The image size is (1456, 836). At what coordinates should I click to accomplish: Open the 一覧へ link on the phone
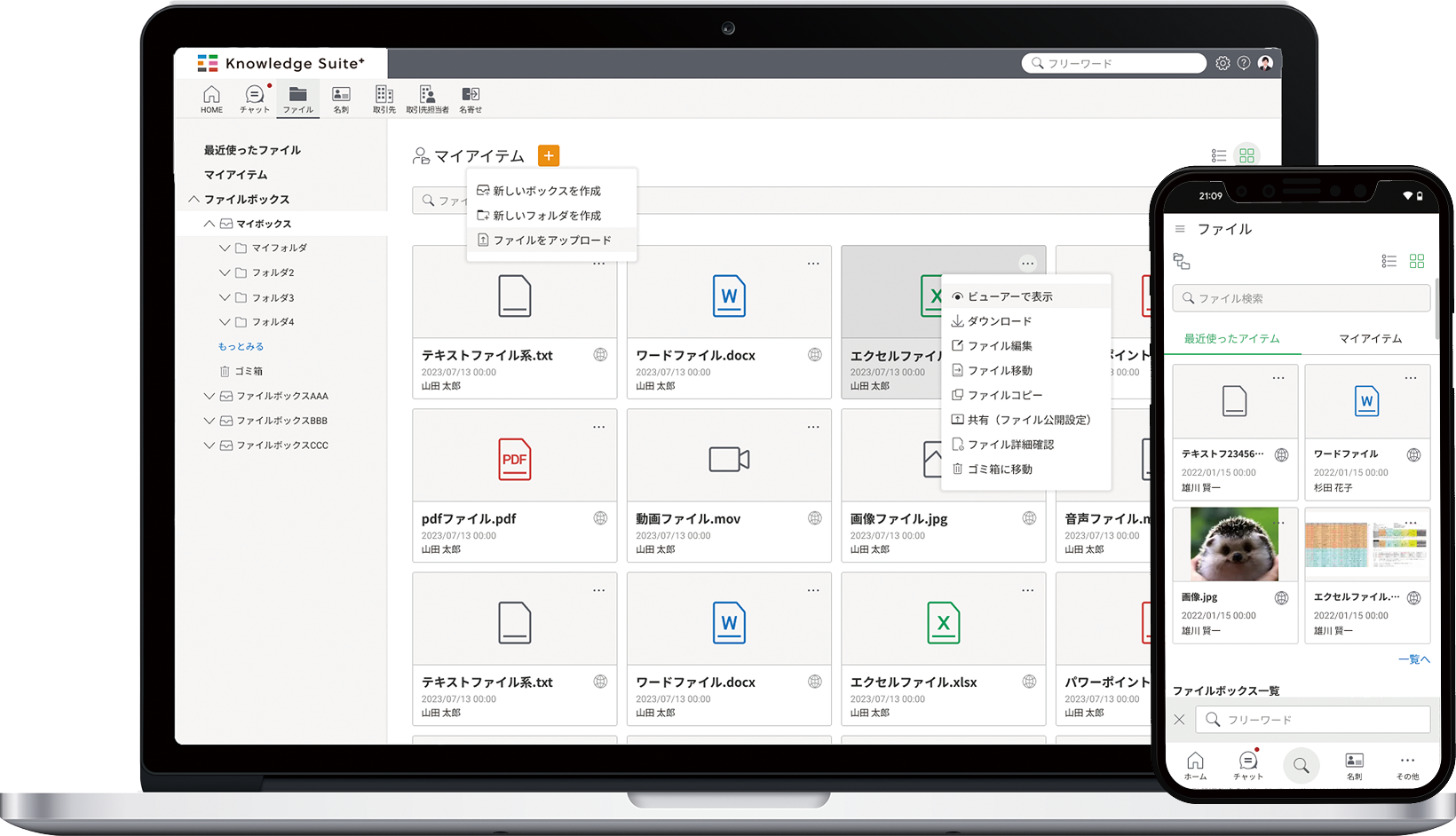click(1413, 659)
